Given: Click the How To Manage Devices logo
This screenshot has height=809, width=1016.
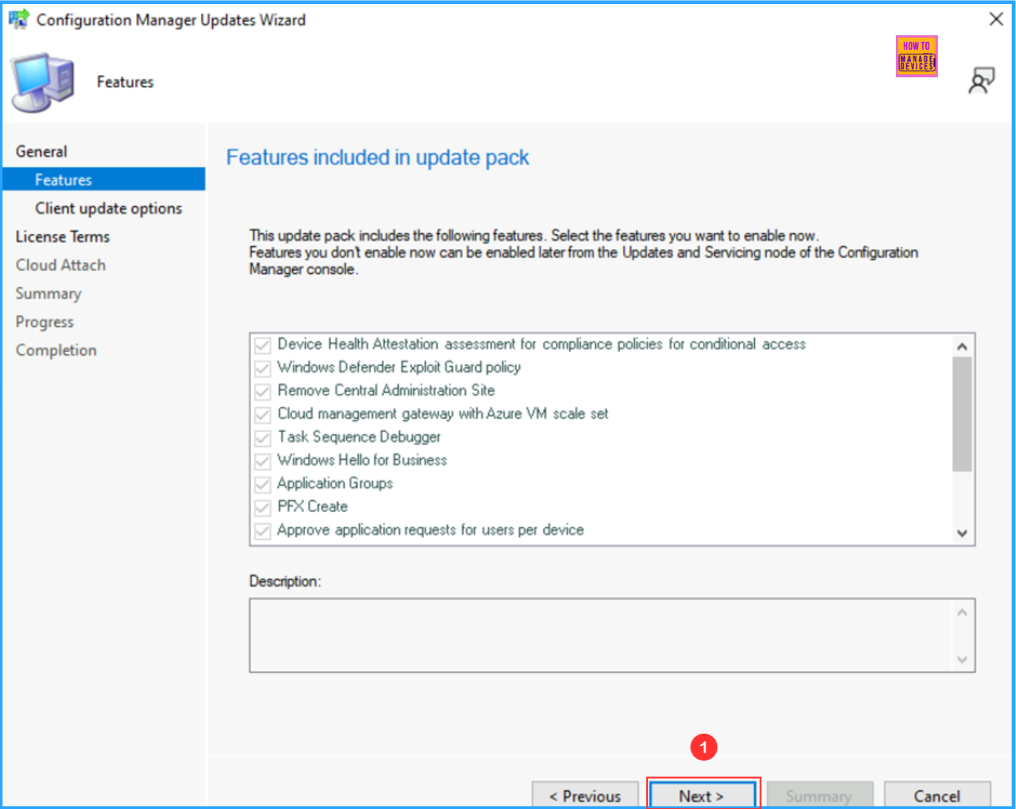Looking at the screenshot, I should click(x=916, y=56).
